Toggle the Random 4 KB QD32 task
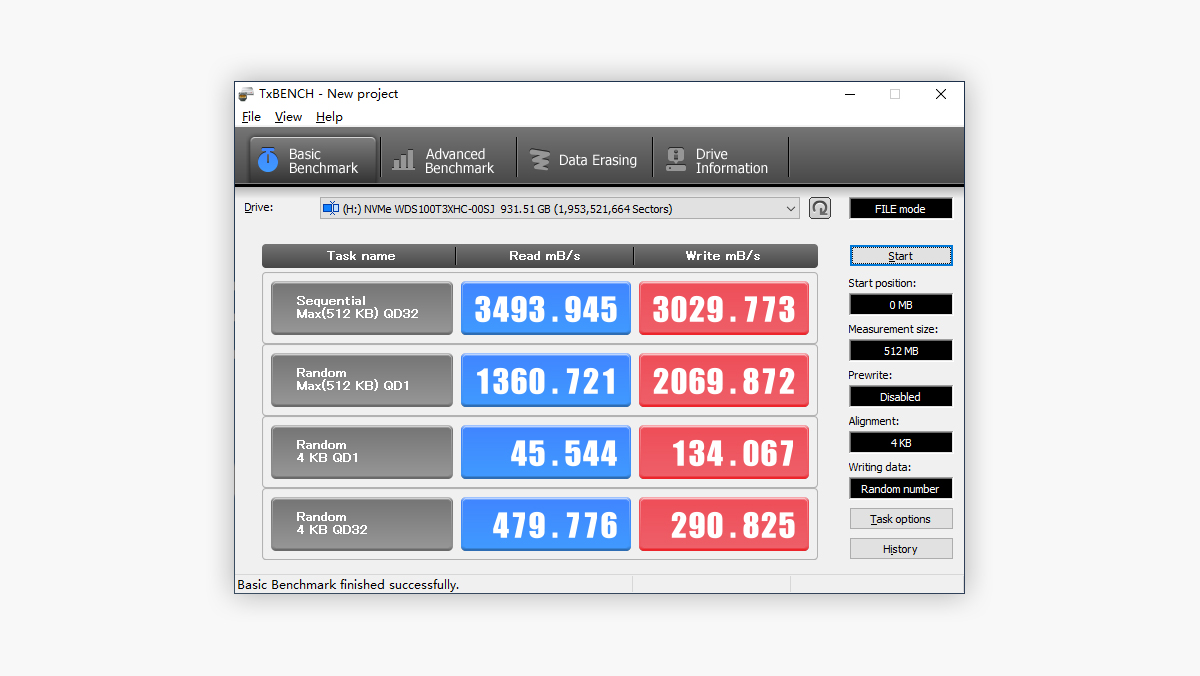The height and width of the screenshot is (676, 1200). tap(361, 524)
